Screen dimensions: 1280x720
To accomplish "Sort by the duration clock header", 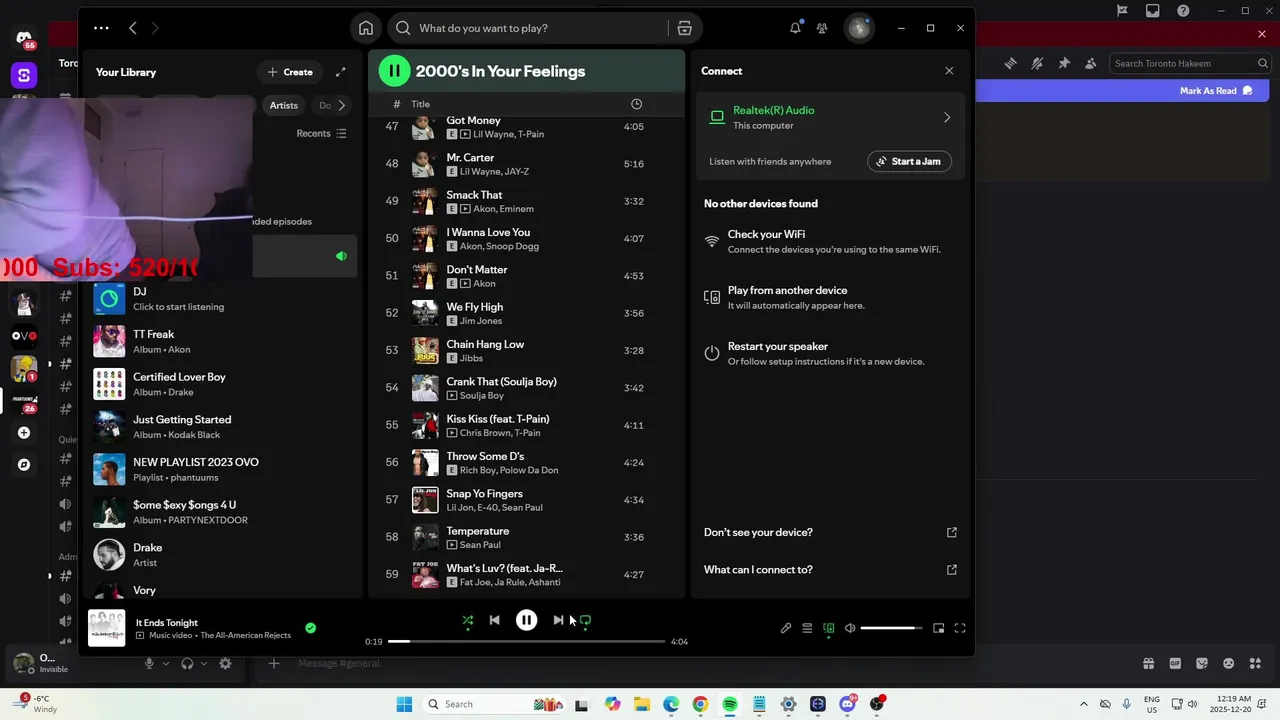I will point(637,104).
